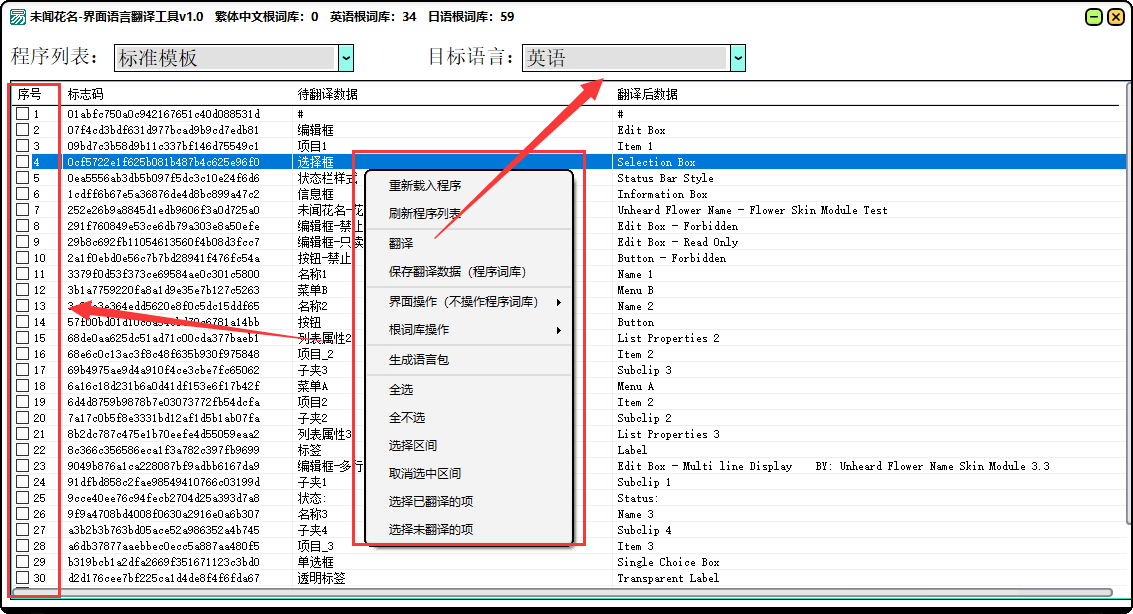The height and width of the screenshot is (614, 1133).
Task: Click the app logo icon in title bar
Action: coord(17,16)
